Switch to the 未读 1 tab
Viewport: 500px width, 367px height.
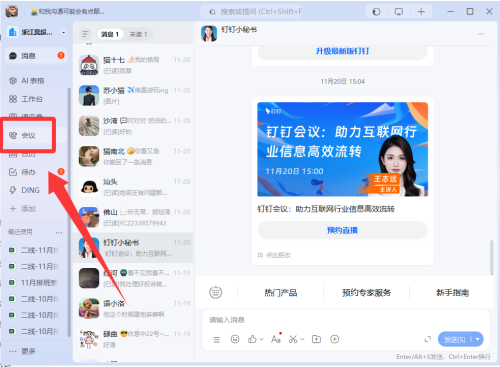click(x=138, y=34)
